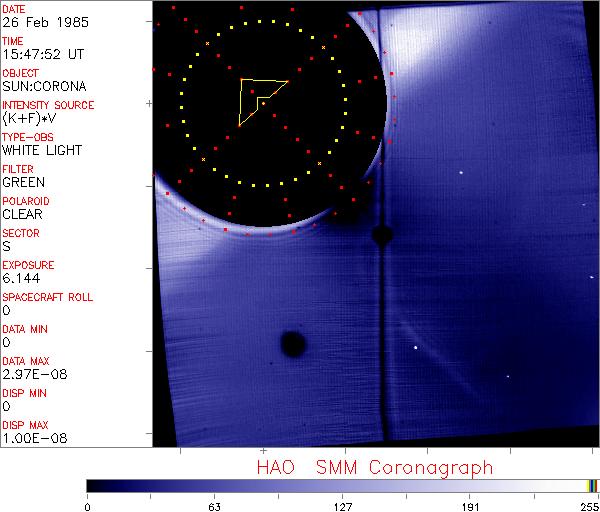This screenshot has width=600, height=512.
Task: Click the SECTOR label
Action: [21, 233]
